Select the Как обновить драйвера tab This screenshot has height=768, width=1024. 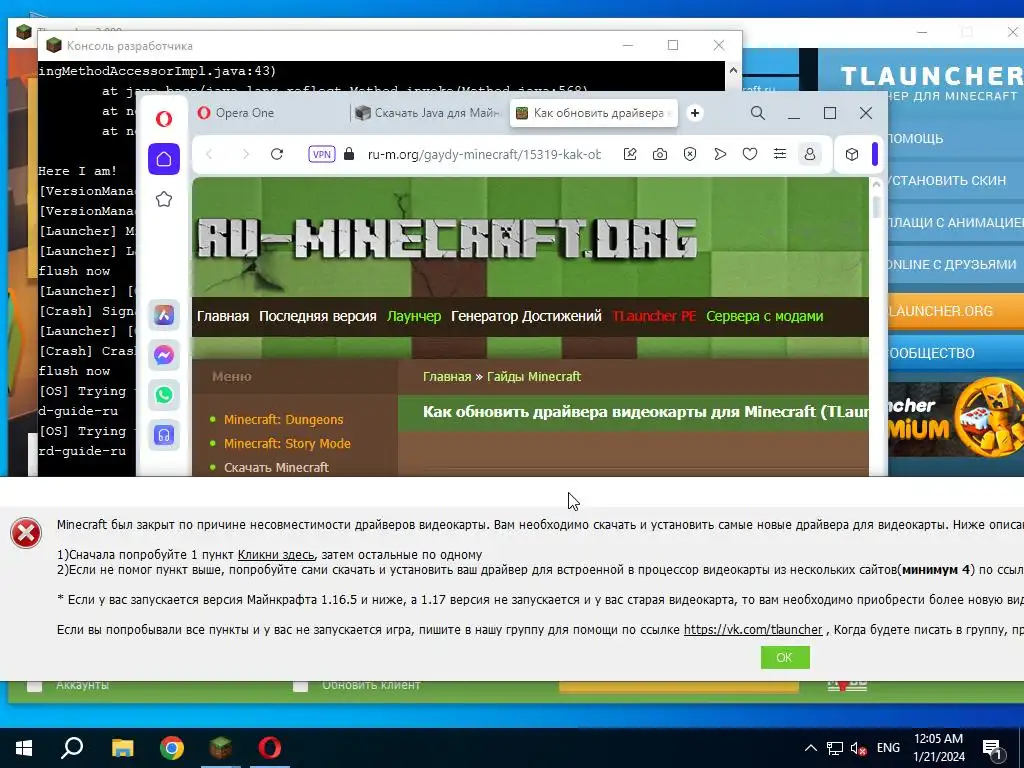[x=594, y=113]
